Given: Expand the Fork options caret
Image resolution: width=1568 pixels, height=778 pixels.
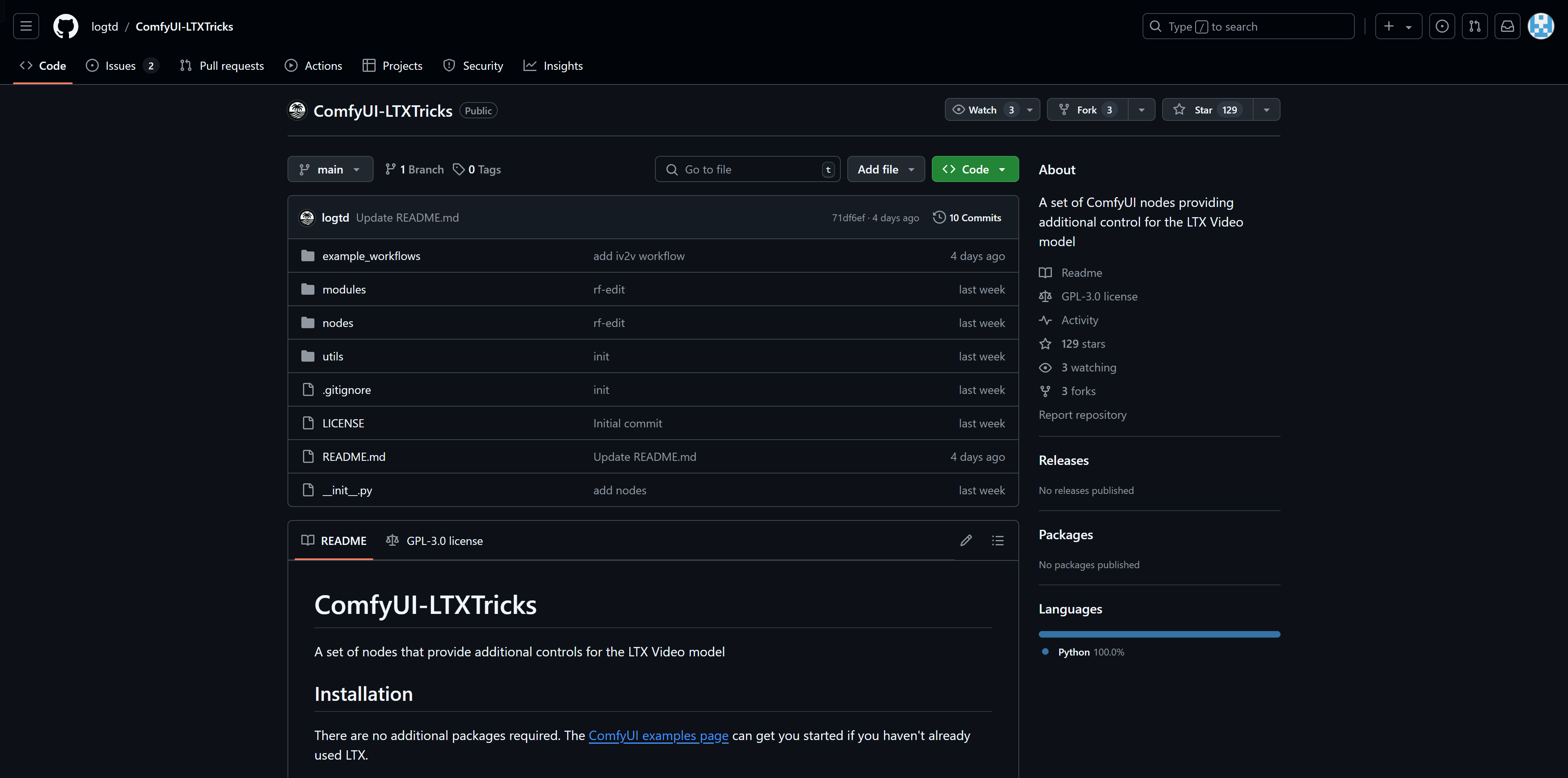Looking at the screenshot, I should 1141,109.
